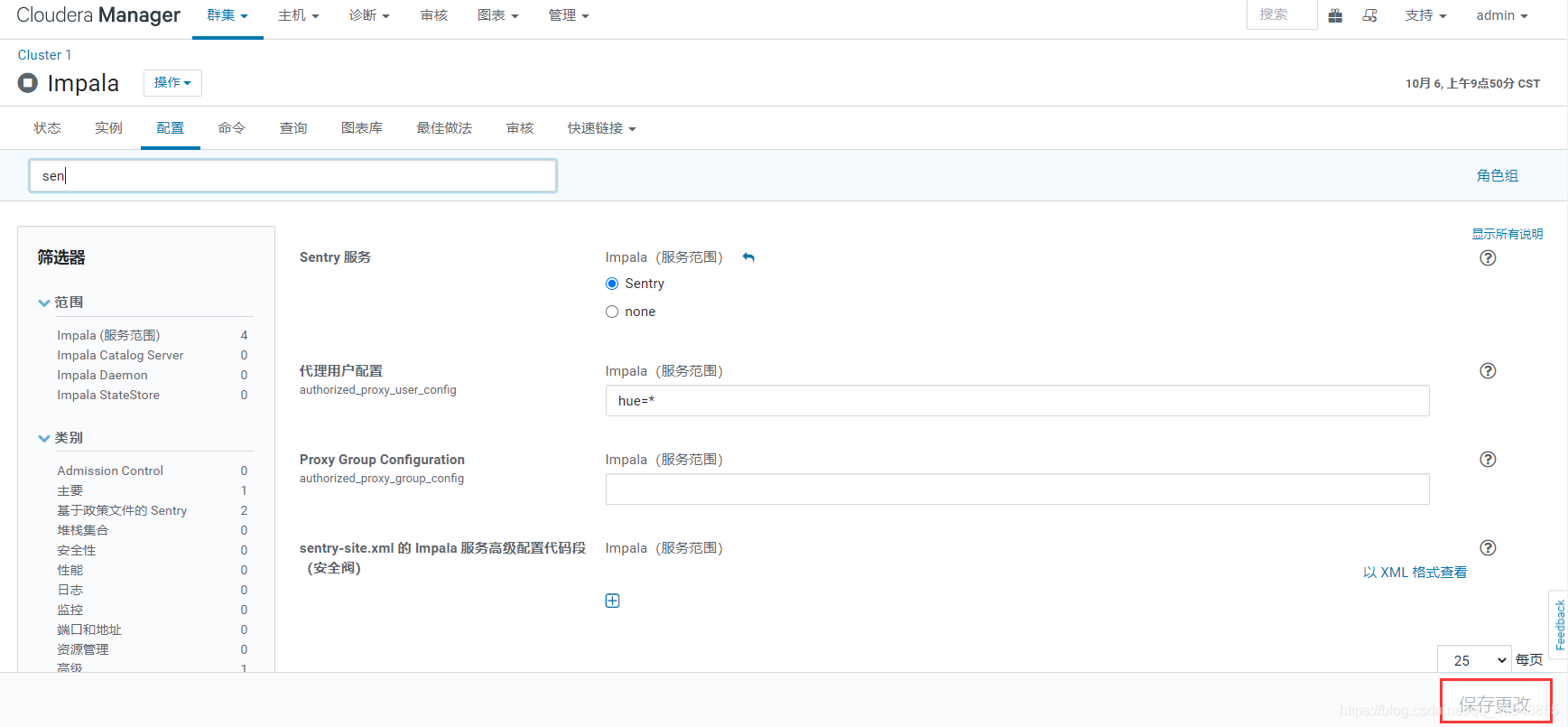Switch to the 图表库 tab
Screen dimensions: 1568x727
tap(362, 128)
